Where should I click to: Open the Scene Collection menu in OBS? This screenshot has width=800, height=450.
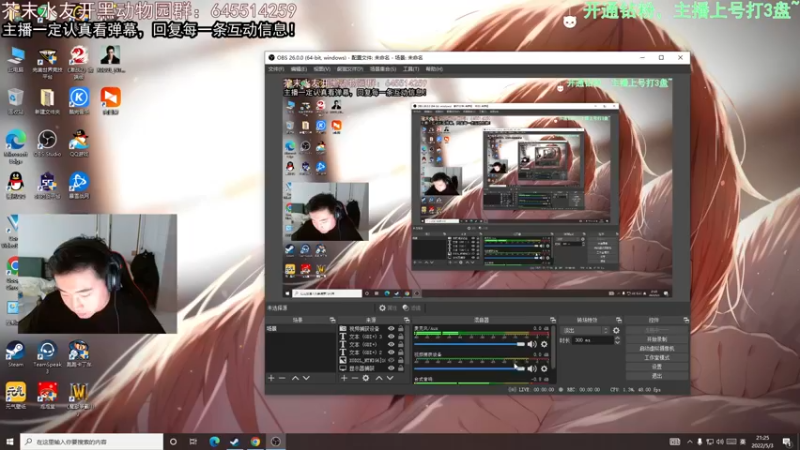click(x=383, y=69)
